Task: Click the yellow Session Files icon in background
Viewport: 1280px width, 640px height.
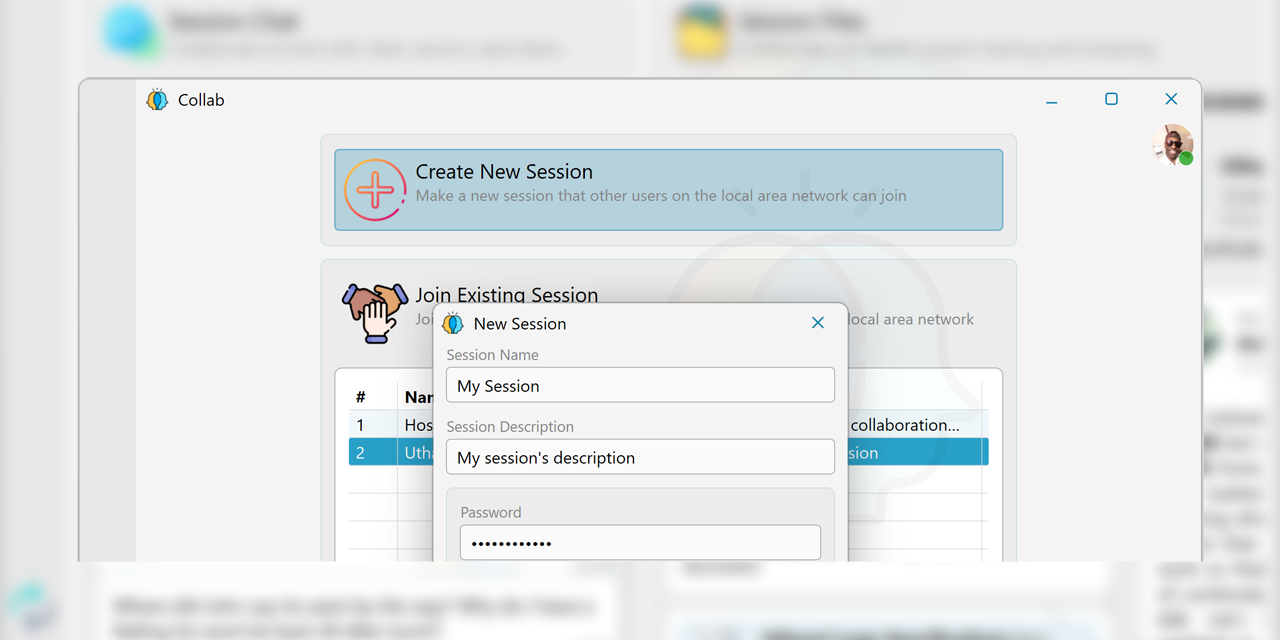Action: pyautogui.click(x=700, y=32)
